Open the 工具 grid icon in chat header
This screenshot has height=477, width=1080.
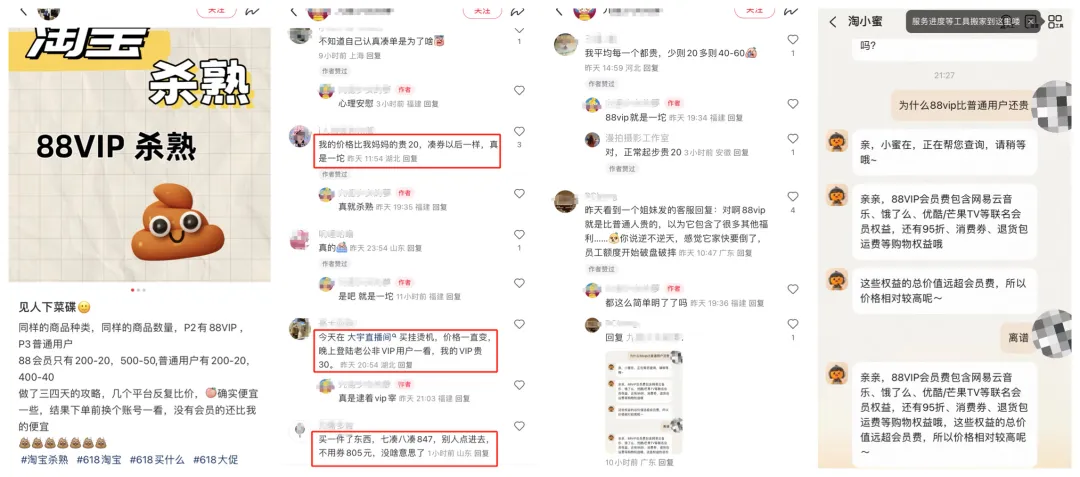[x=1055, y=21]
